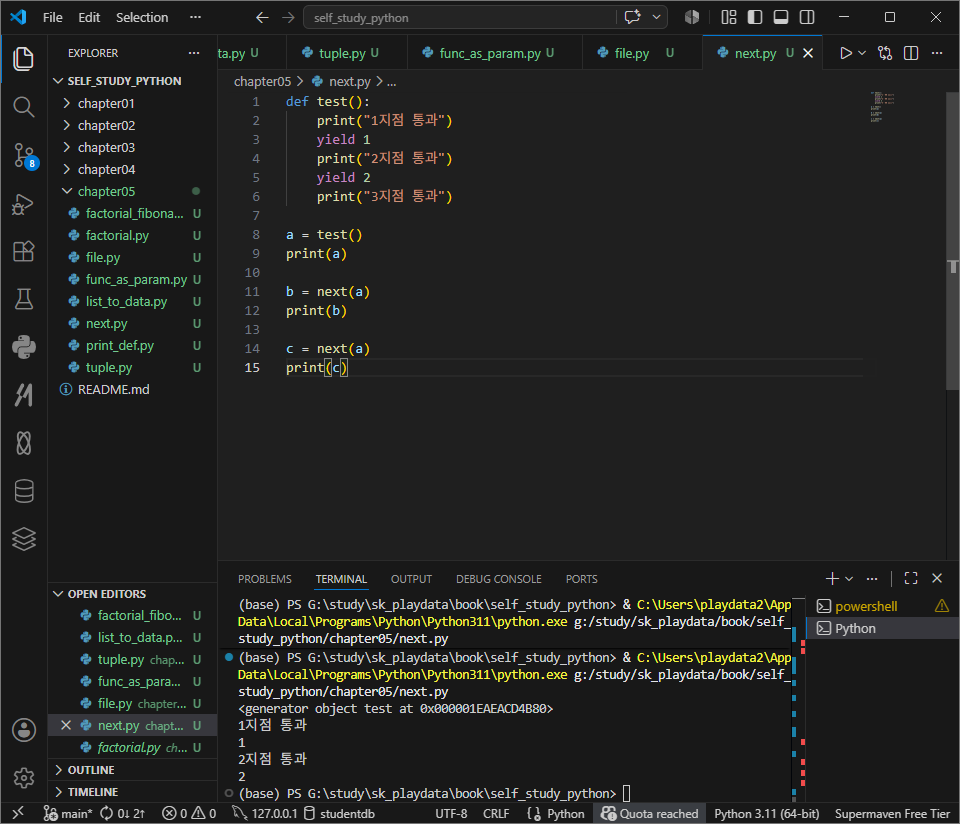The height and width of the screenshot is (824, 960).
Task: Toggle secondary side bar visibility
Action: tap(807, 17)
